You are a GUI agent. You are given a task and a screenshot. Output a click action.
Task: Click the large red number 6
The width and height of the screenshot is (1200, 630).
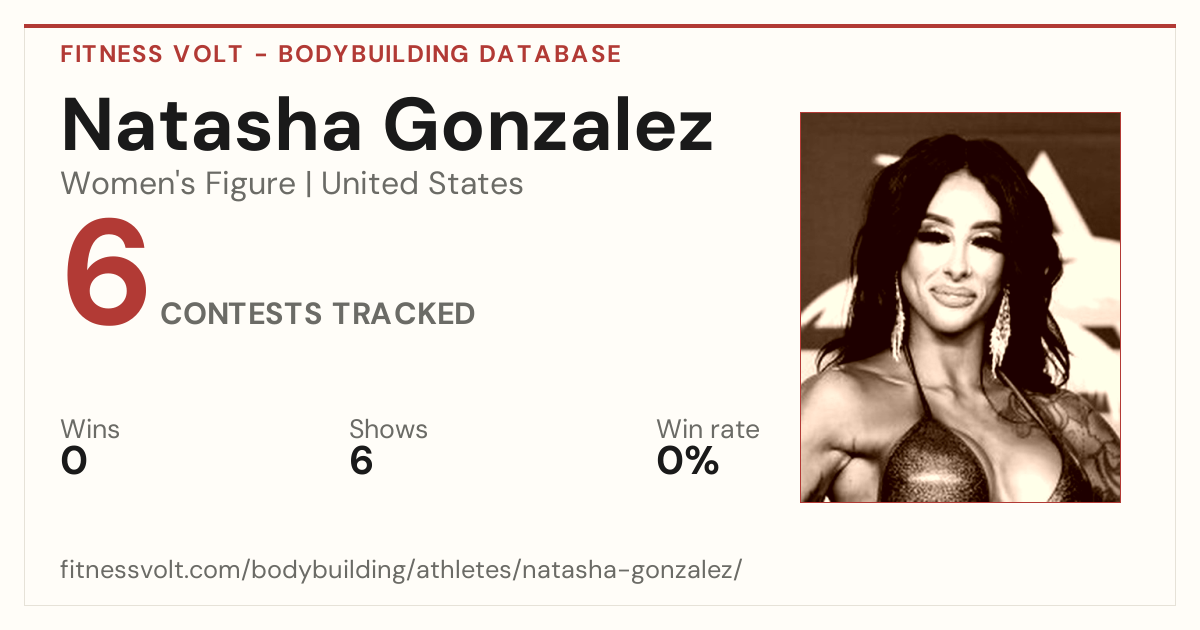point(106,274)
